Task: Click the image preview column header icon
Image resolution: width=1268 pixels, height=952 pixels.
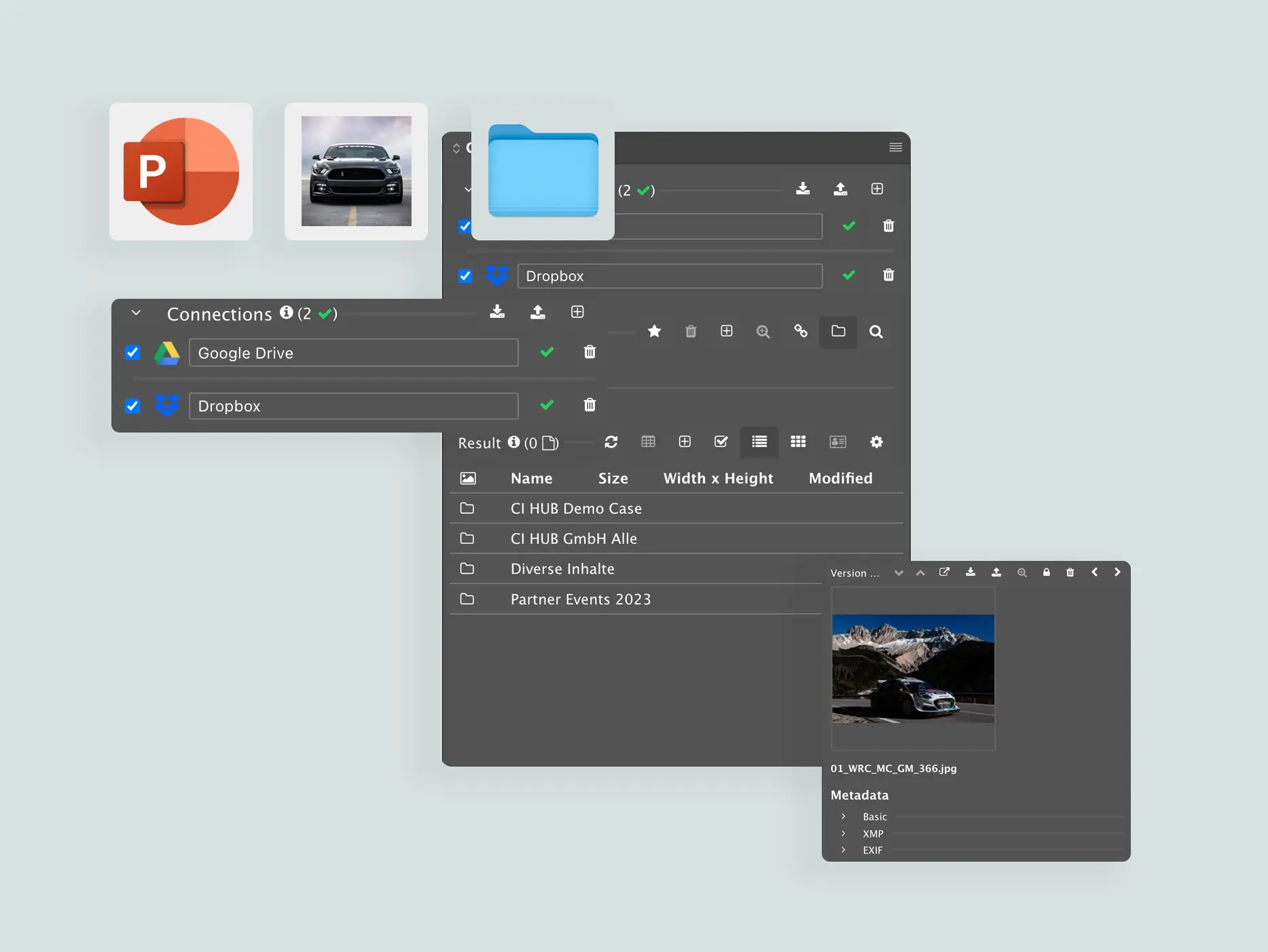Action: point(468,478)
